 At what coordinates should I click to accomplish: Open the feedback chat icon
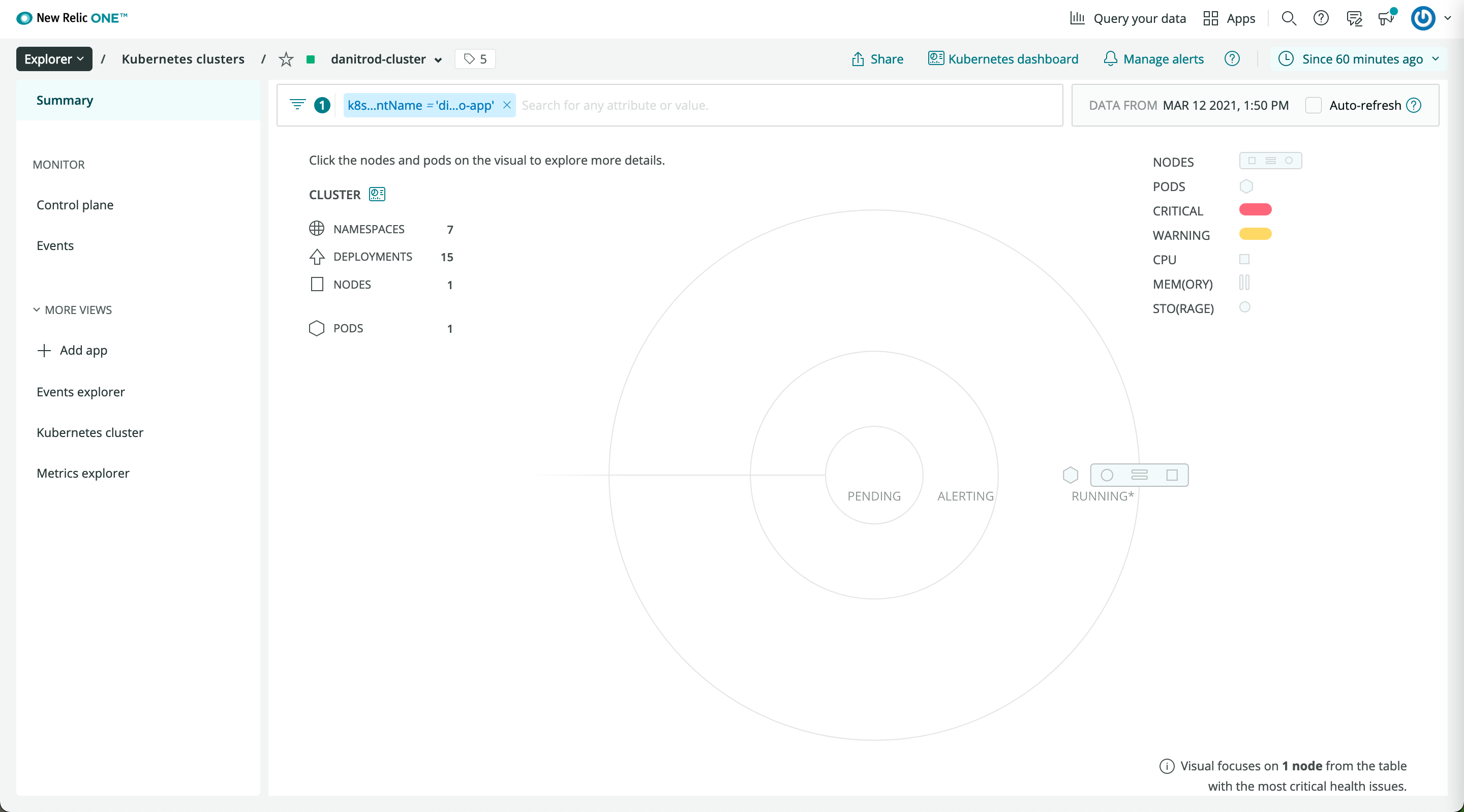pyautogui.click(x=1354, y=18)
